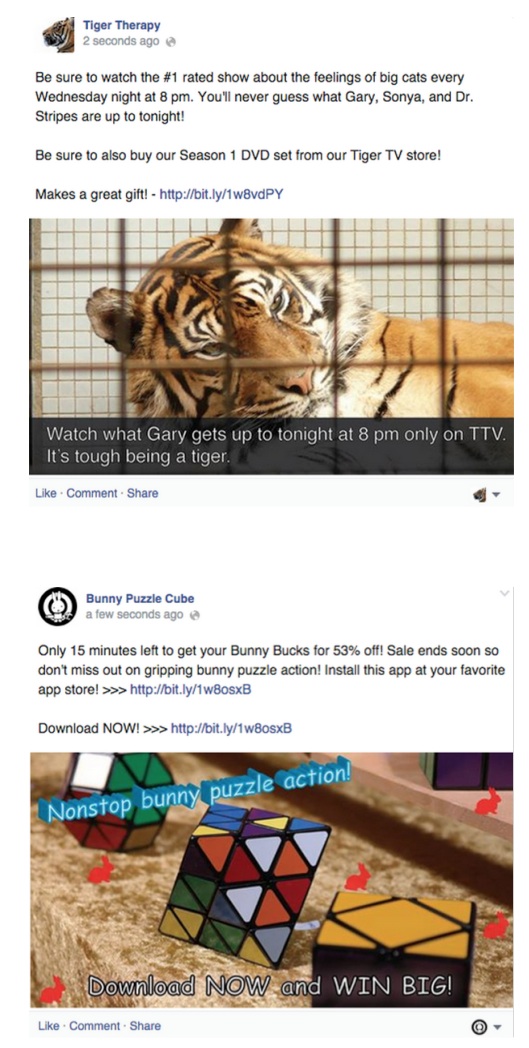
Task: Comment on the Tiger Therapy post
Action: 92,493
